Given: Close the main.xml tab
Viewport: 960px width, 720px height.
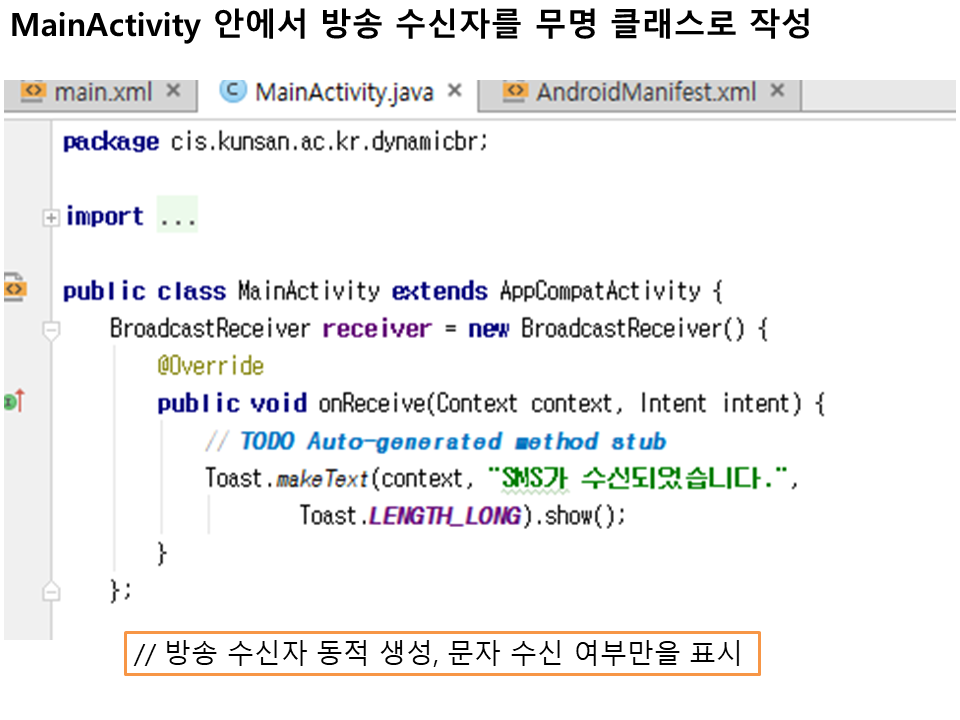Looking at the screenshot, I should point(173,92).
